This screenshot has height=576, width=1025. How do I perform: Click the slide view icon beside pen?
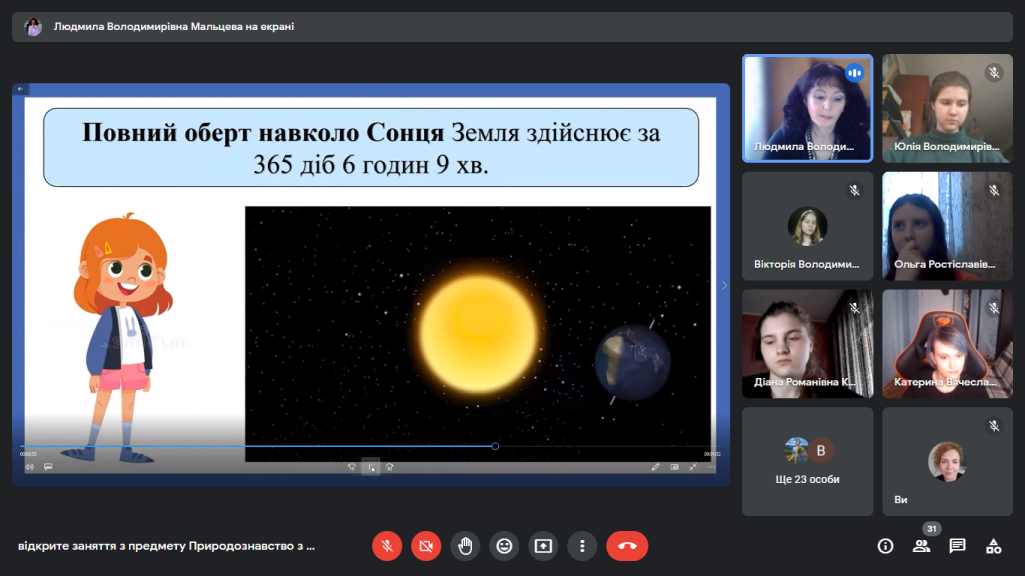point(675,467)
